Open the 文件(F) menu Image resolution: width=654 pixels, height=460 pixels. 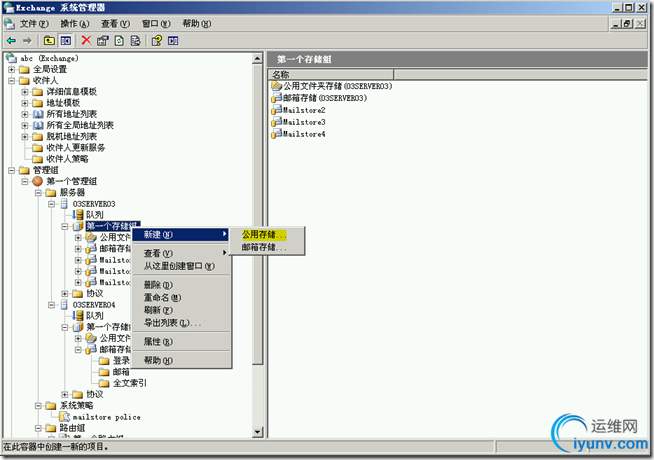34,24
